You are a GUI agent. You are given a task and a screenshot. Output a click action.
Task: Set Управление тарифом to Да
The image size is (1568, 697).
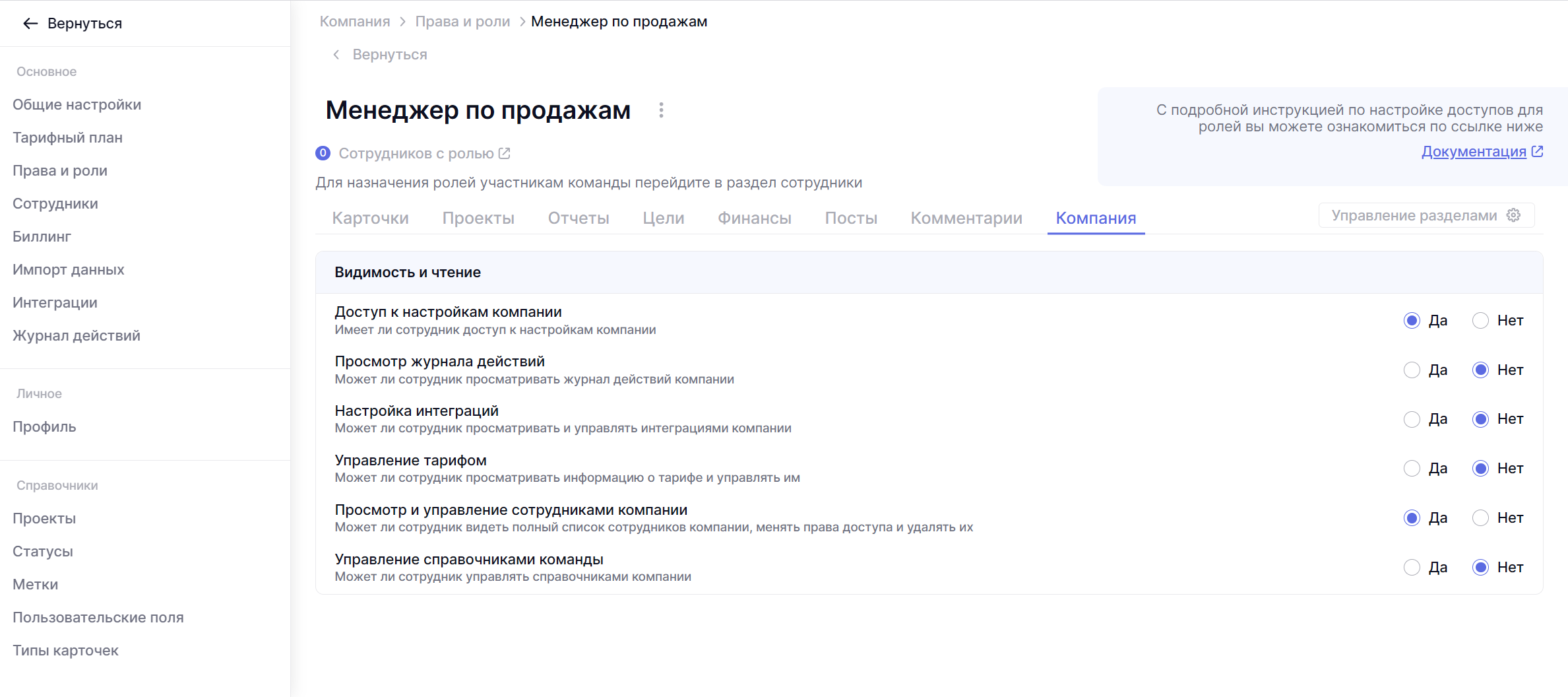click(1412, 469)
